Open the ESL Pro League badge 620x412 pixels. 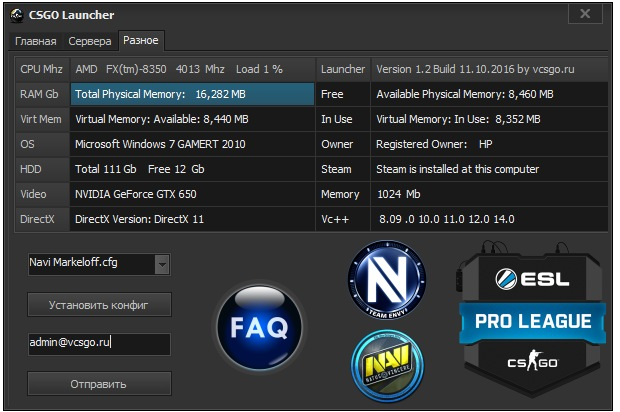[532, 319]
